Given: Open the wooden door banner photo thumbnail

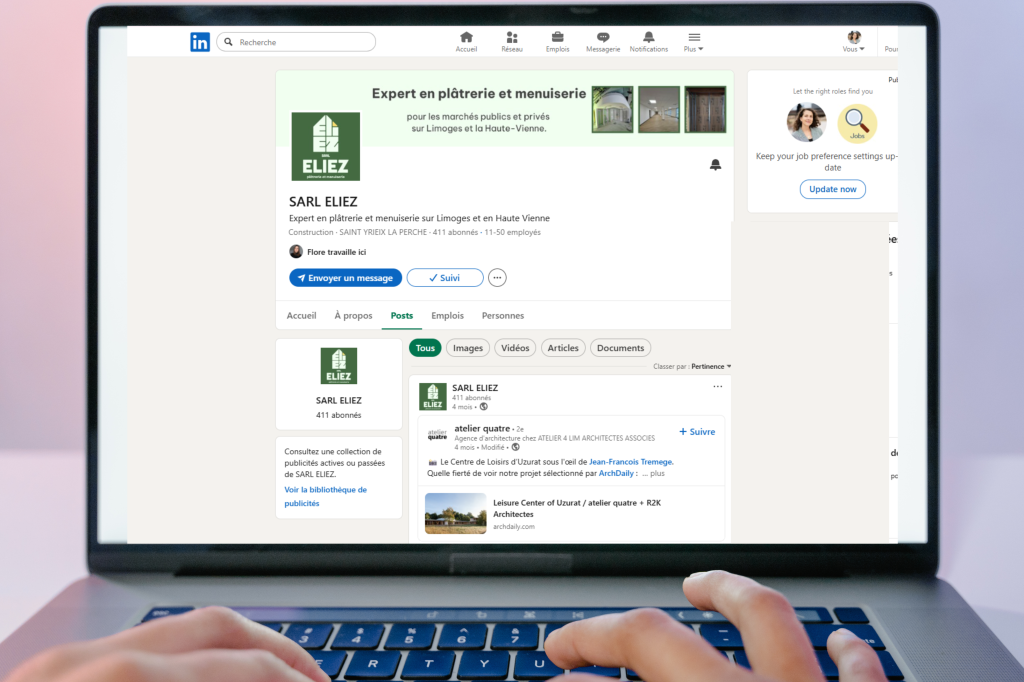Looking at the screenshot, I should pyautogui.click(x=705, y=109).
